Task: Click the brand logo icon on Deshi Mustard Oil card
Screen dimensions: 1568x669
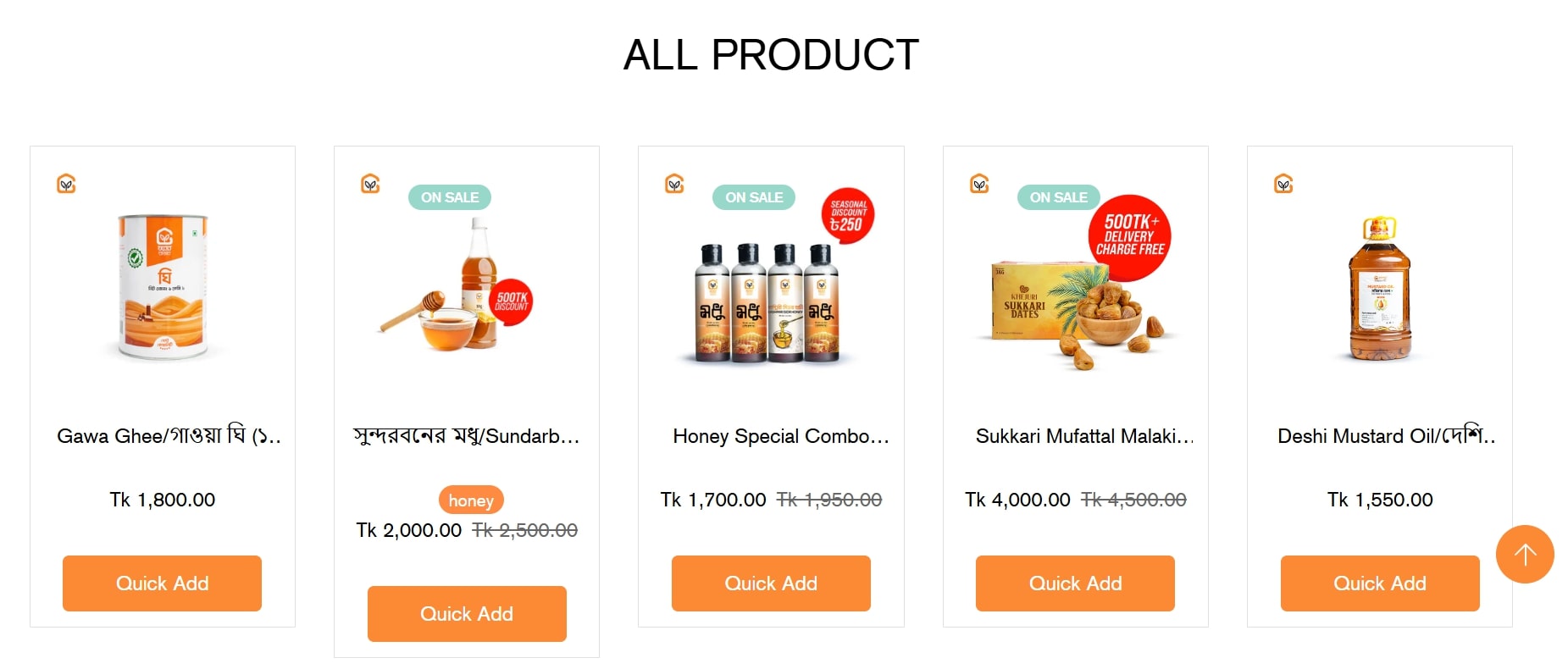Action: point(1283,184)
